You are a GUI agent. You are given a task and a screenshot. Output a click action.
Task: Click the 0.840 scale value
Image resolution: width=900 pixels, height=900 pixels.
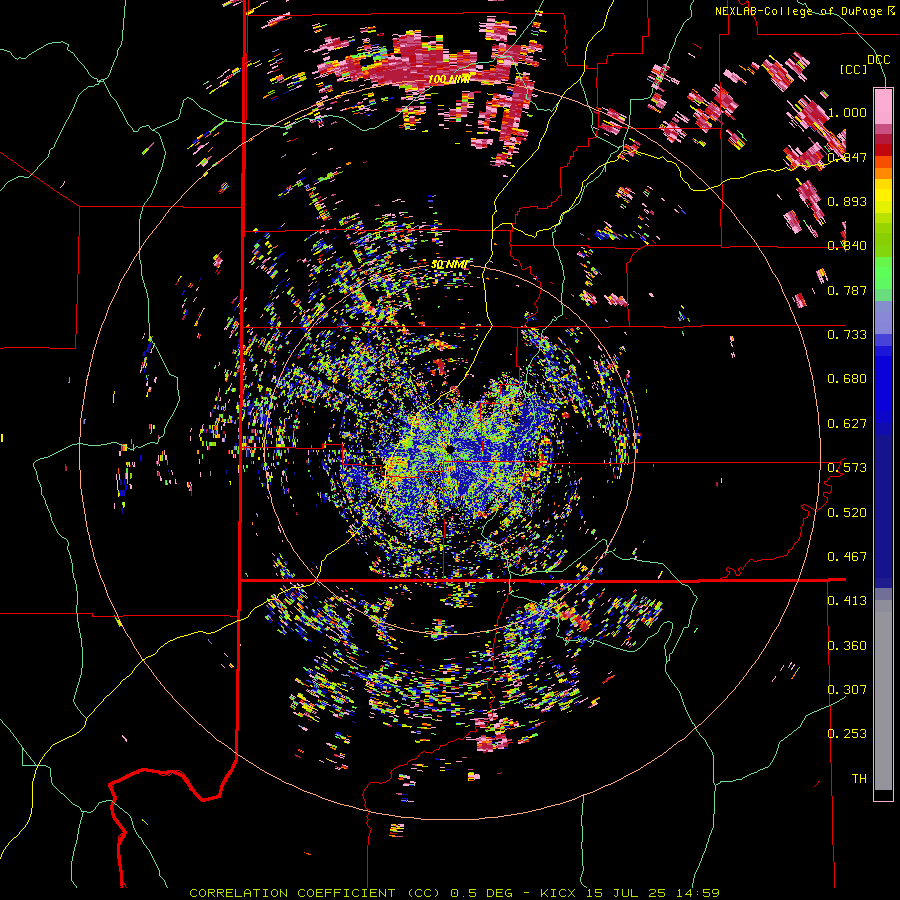847,246
